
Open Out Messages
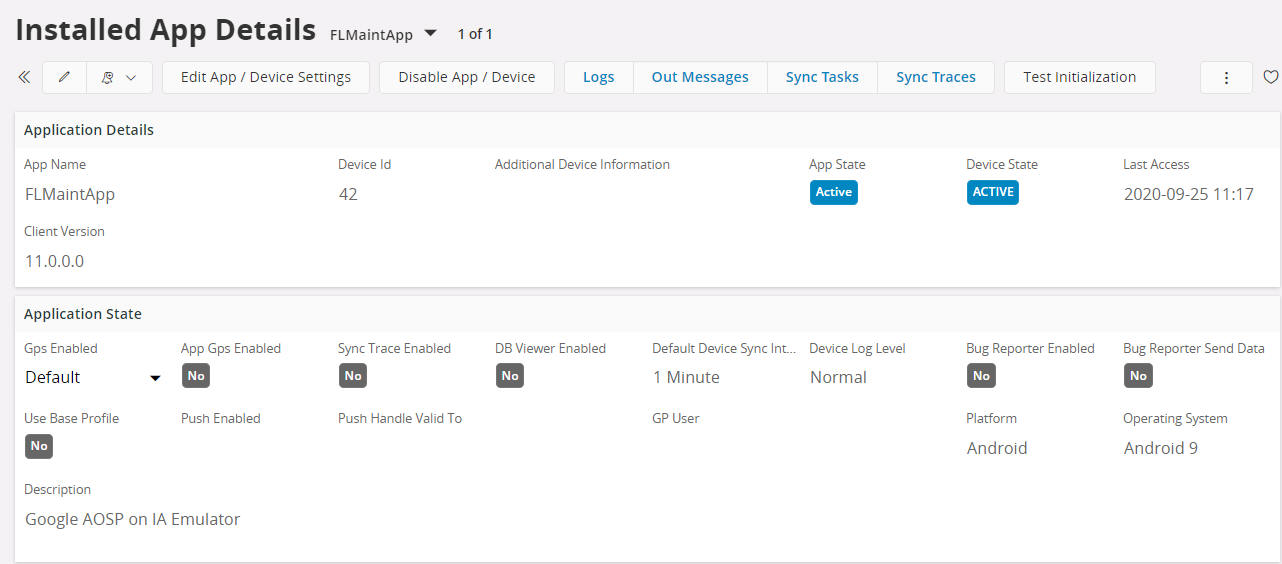(x=699, y=77)
